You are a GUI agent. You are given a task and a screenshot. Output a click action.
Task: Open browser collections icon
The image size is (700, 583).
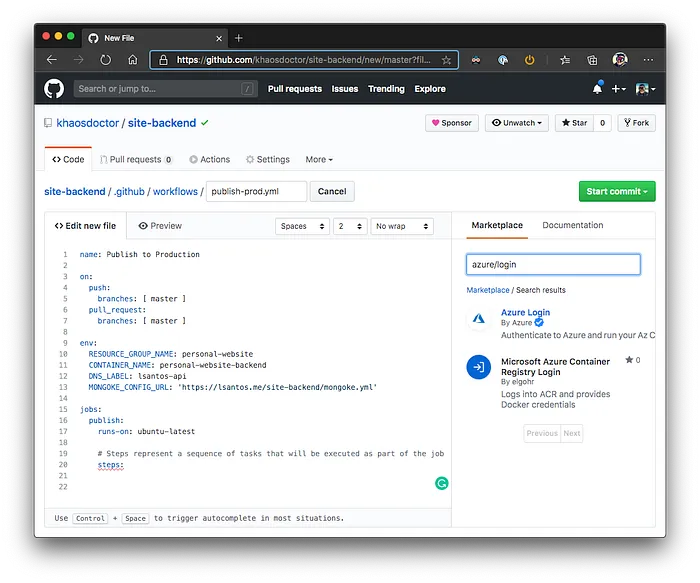pyautogui.click(x=592, y=60)
